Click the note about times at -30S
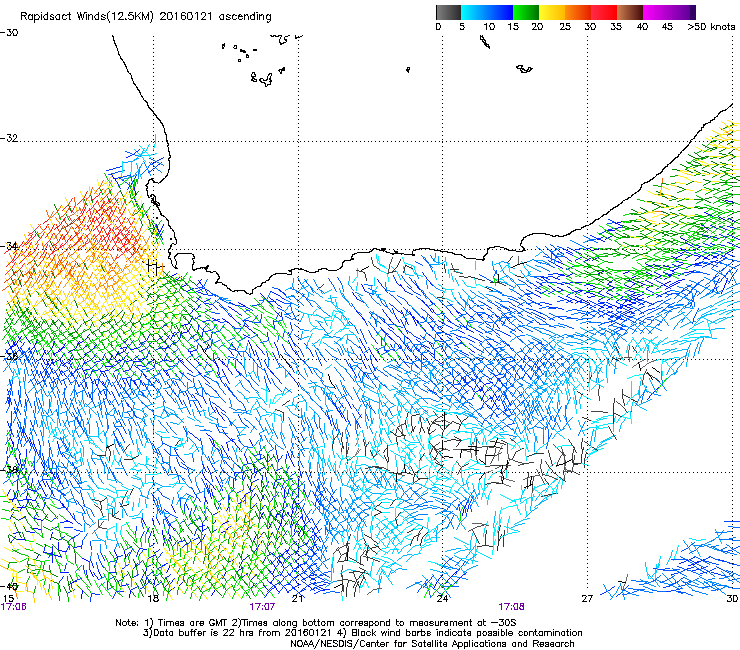Viewport: 740px width, 650px height. click(372, 623)
